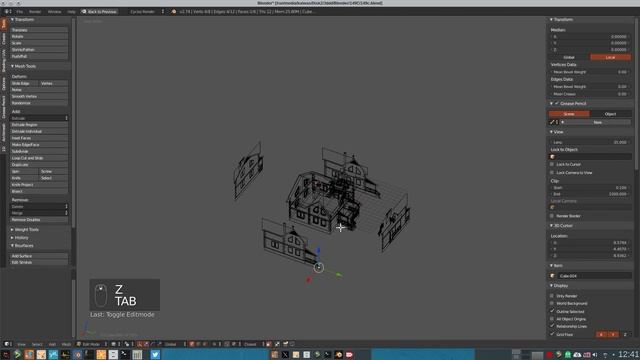The image size is (640, 360).
Task: Toggle Grid Floor checkbox
Action: 552,334
